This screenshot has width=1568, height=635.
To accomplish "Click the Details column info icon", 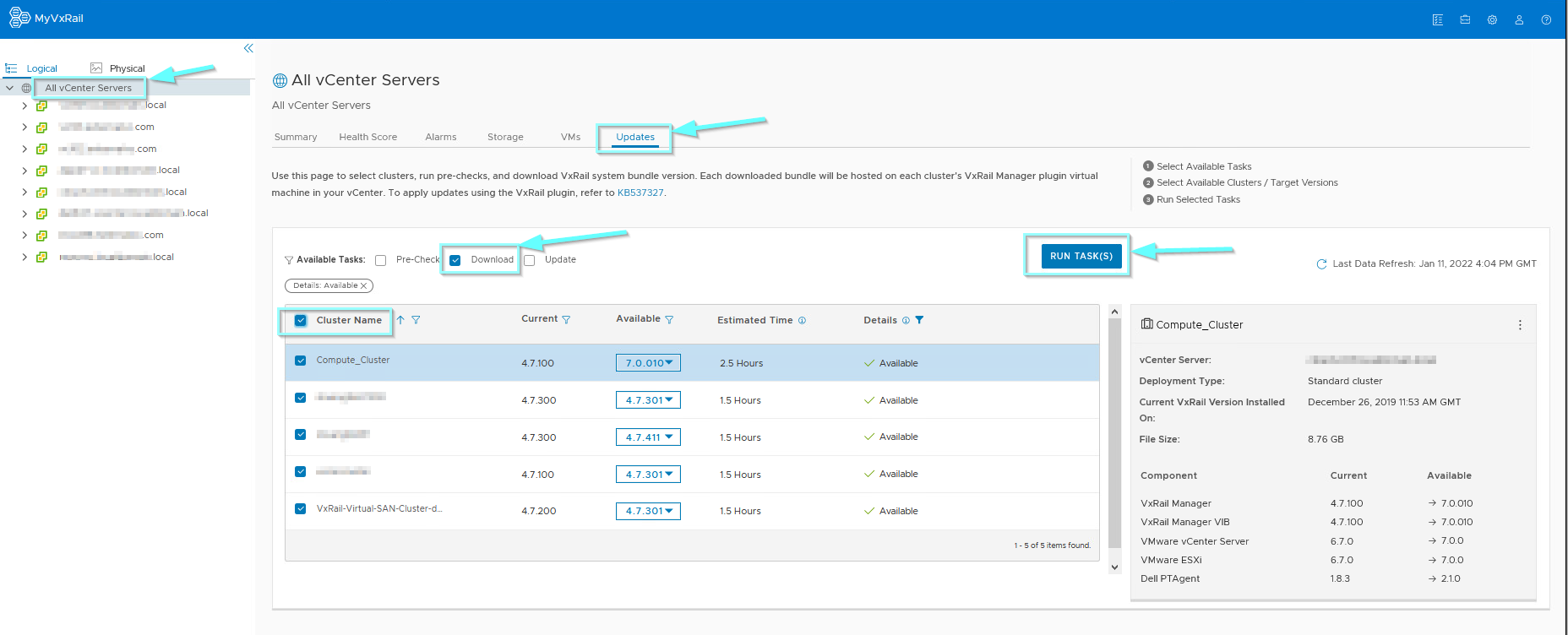I will coord(906,320).
